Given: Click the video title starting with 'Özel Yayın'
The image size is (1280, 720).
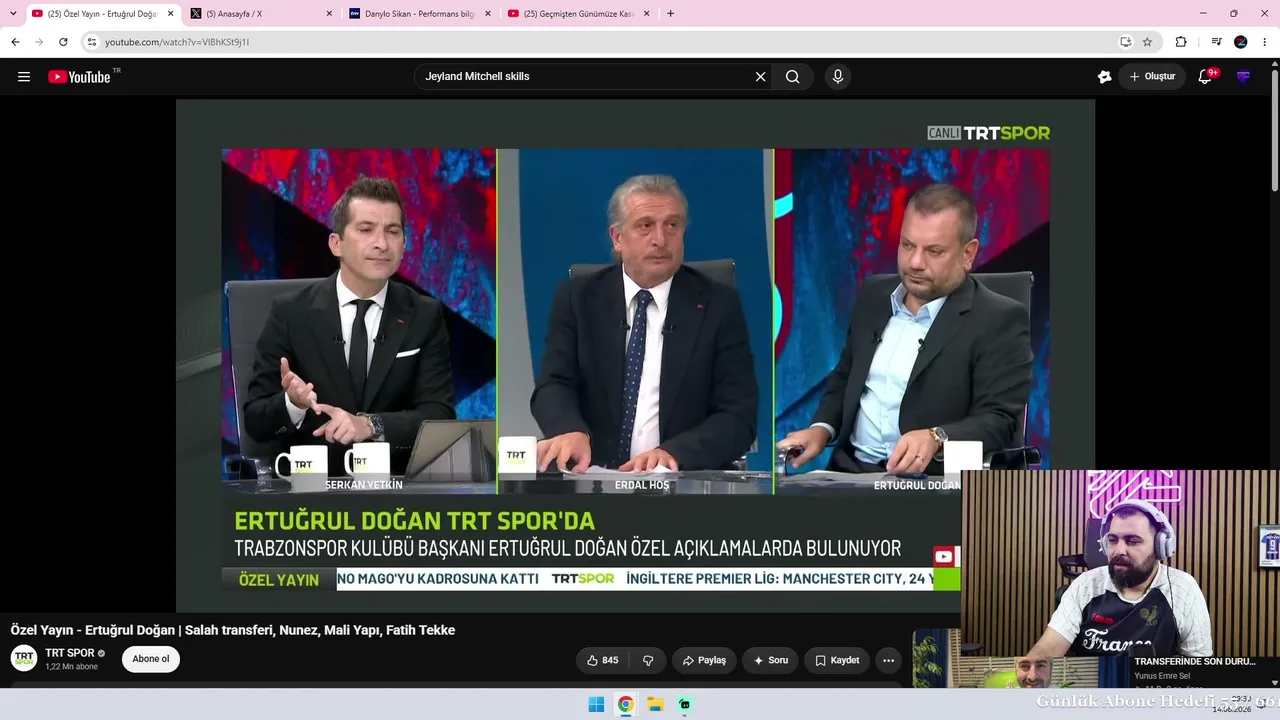Looking at the screenshot, I should (233, 630).
